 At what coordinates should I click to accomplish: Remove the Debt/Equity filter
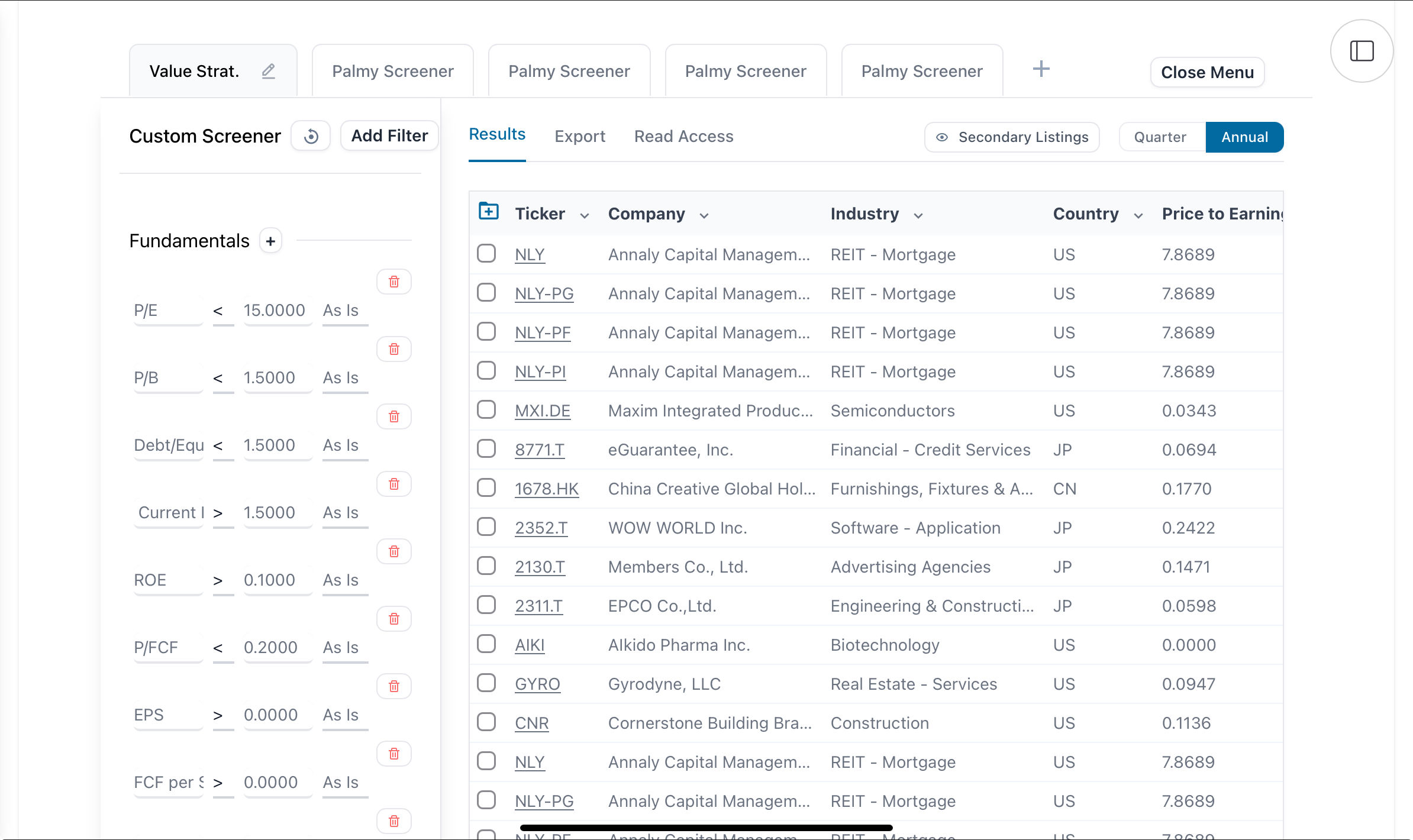pyautogui.click(x=394, y=416)
